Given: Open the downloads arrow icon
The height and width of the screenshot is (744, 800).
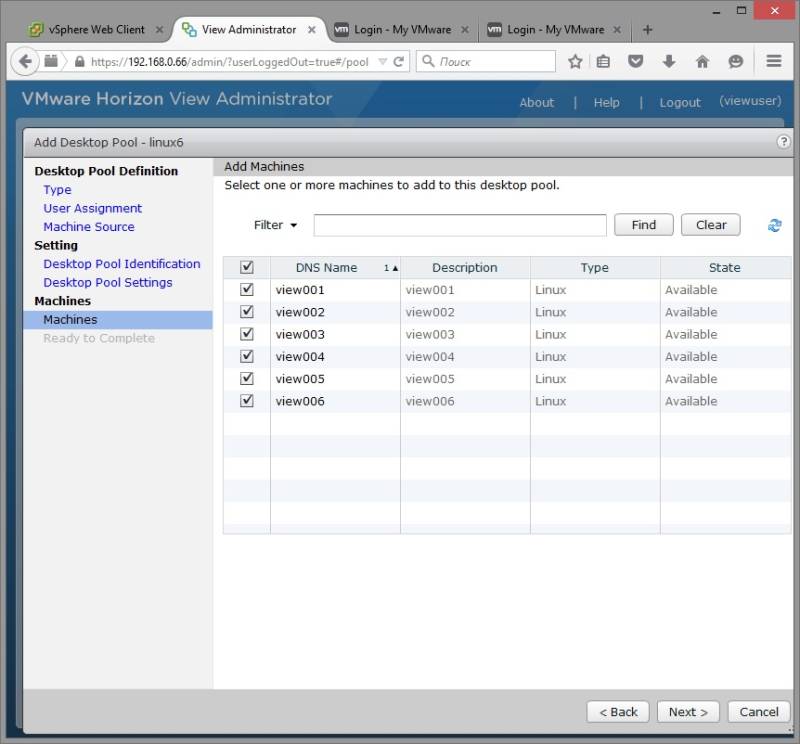Looking at the screenshot, I should pyautogui.click(x=669, y=62).
